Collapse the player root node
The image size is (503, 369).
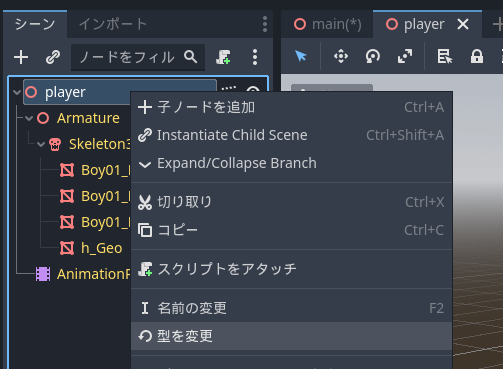[x=17, y=92]
